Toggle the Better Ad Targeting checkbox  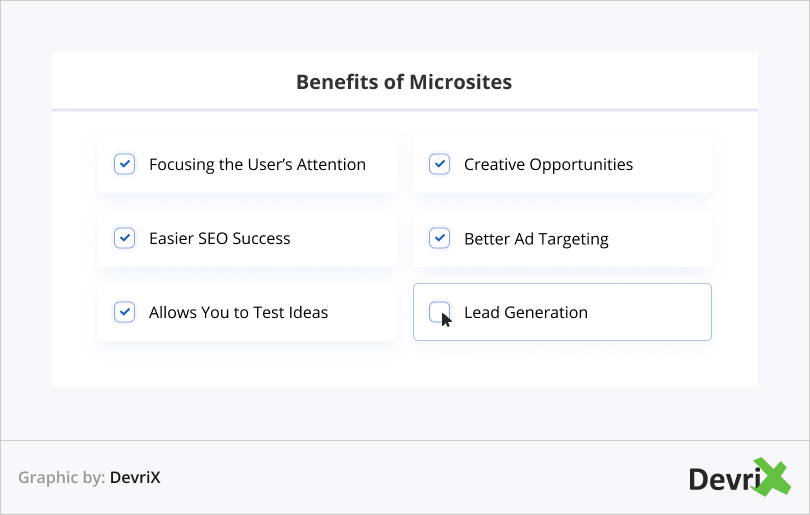(439, 238)
